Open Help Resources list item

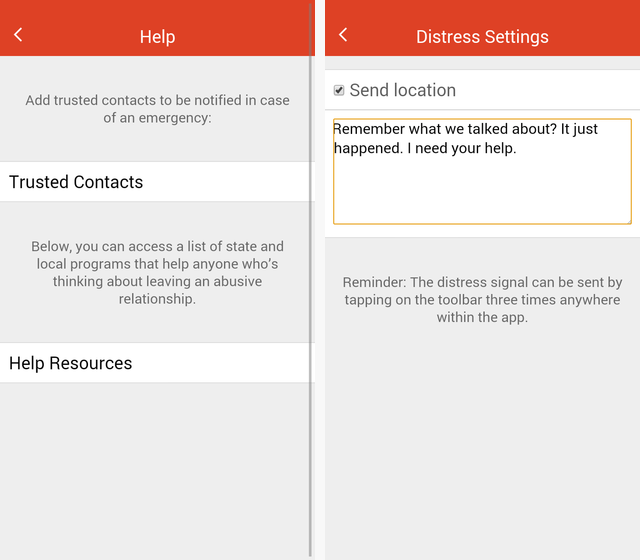coord(157,363)
